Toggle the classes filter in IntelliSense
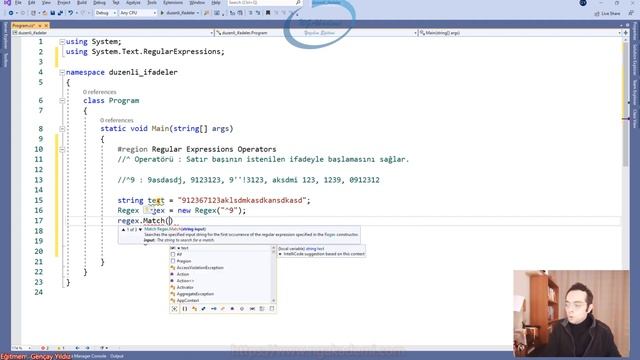This screenshot has width=640, height=360. (194, 309)
